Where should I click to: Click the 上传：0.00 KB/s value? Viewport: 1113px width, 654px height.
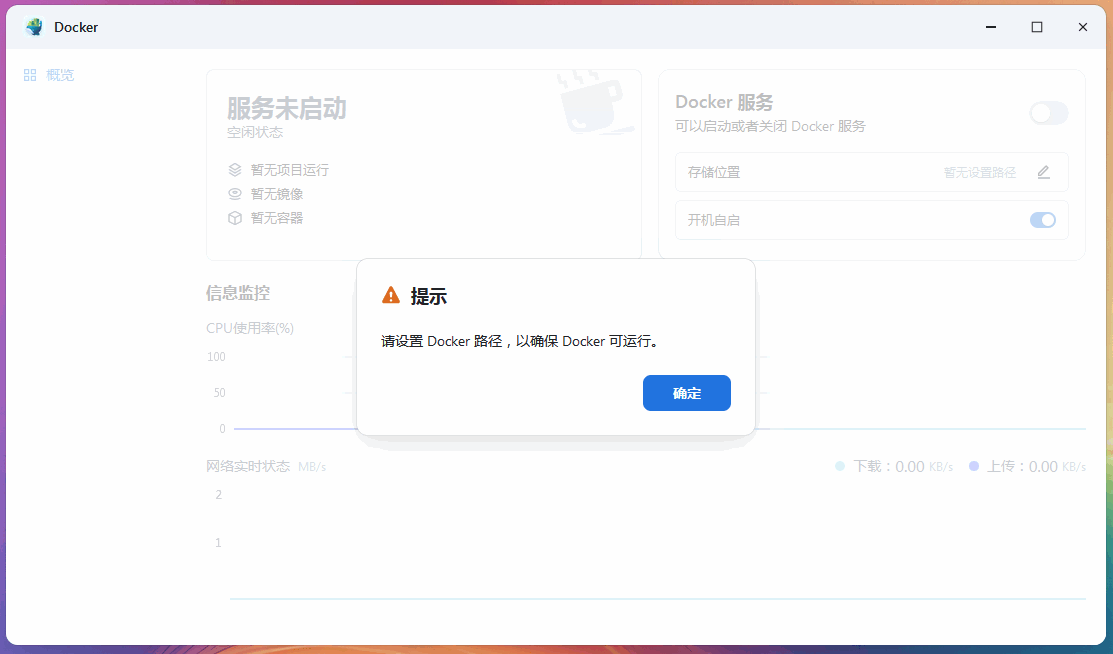[1036, 467]
